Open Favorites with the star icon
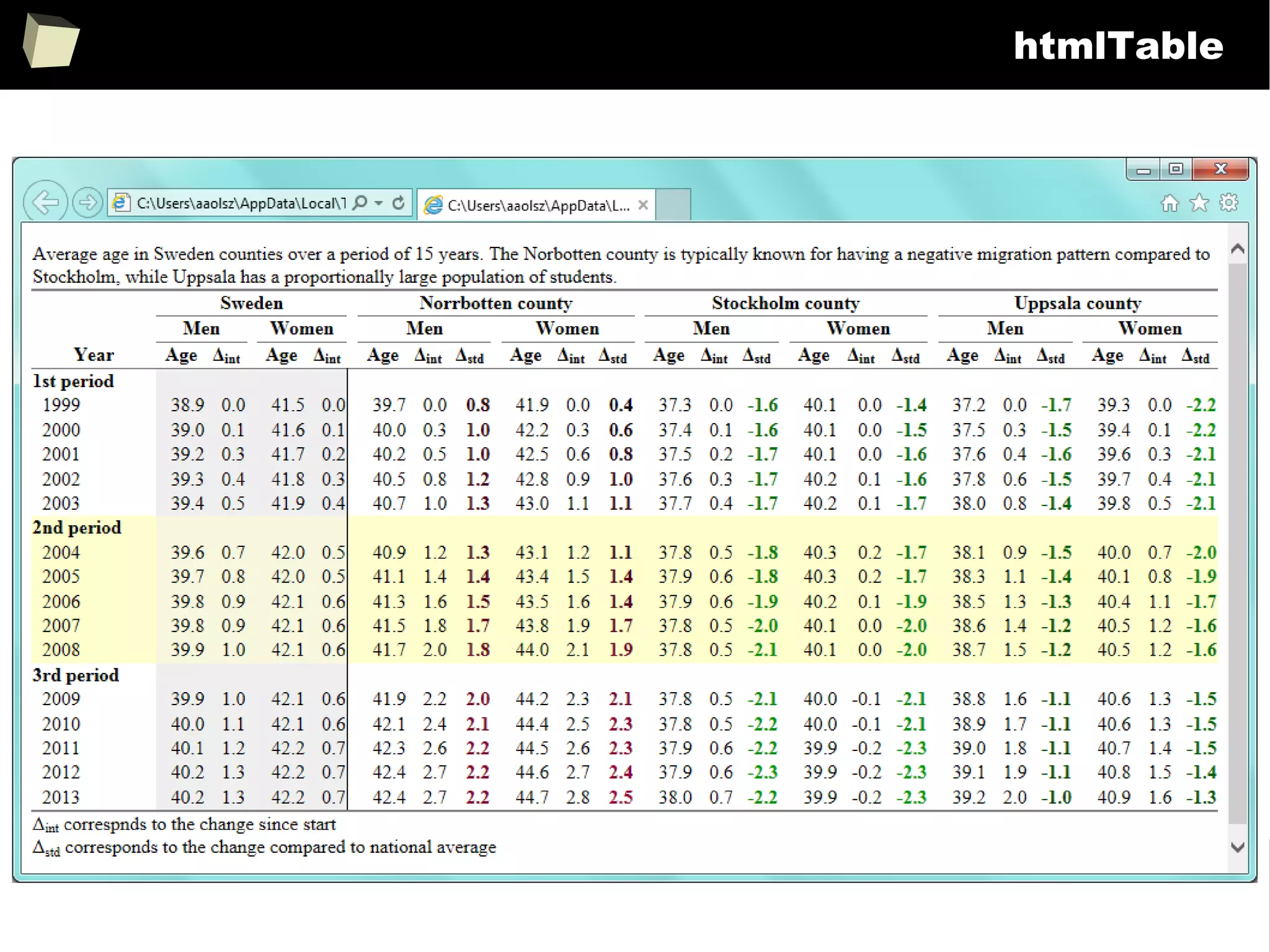The height and width of the screenshot is (952, 1270). 1199,203
